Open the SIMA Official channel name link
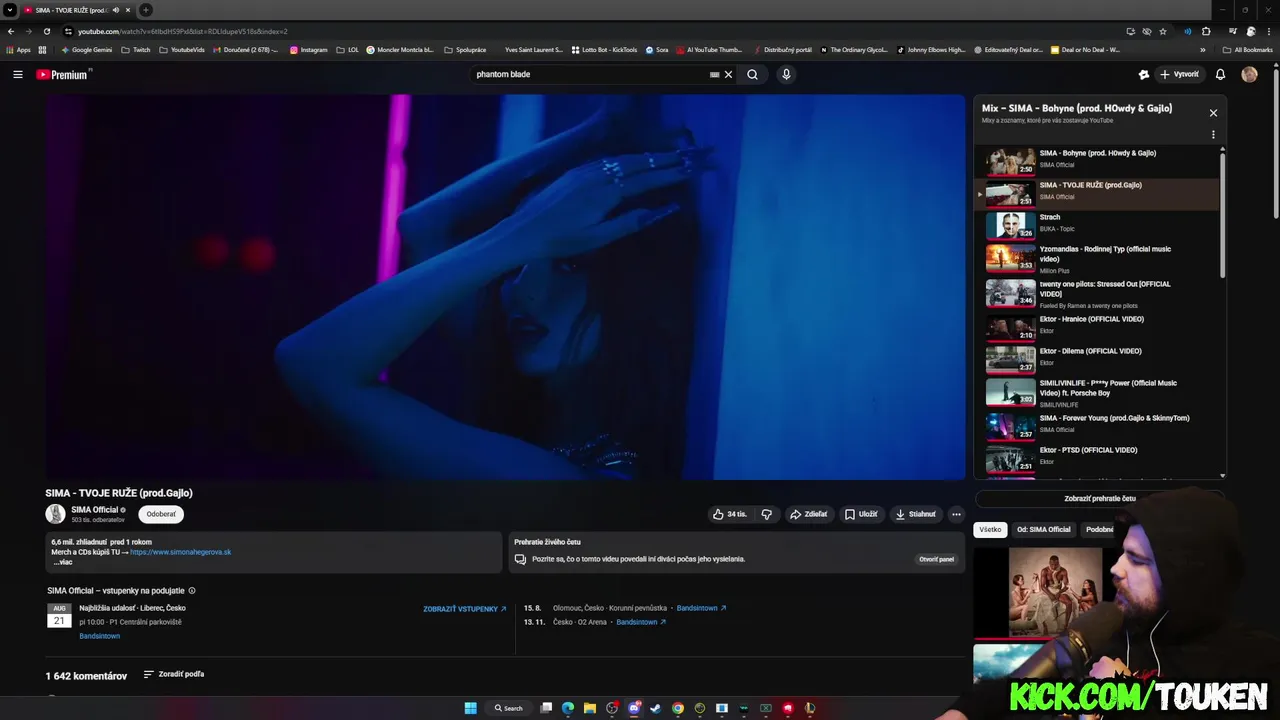This screenshot has height=720, width=1280. point(95,510)
